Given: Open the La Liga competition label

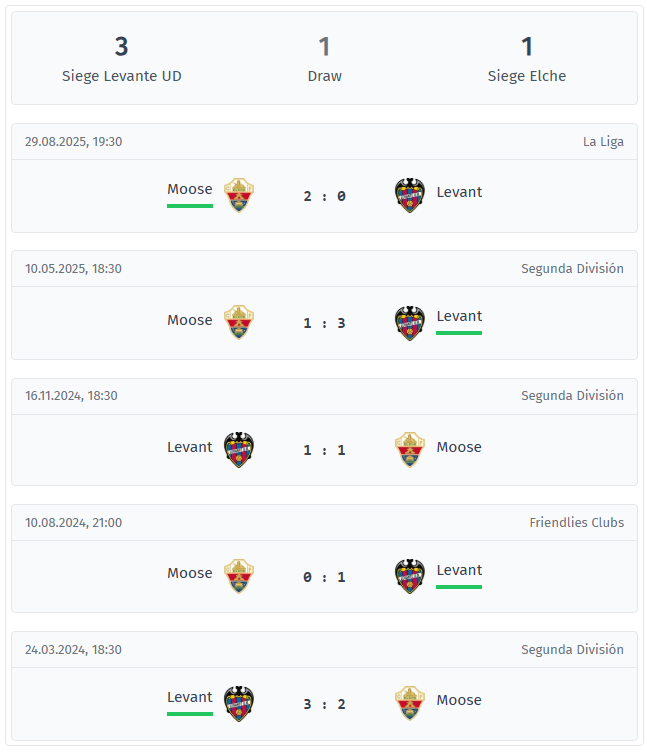Looking at the screenshot, I should click(x=603, y=141).
